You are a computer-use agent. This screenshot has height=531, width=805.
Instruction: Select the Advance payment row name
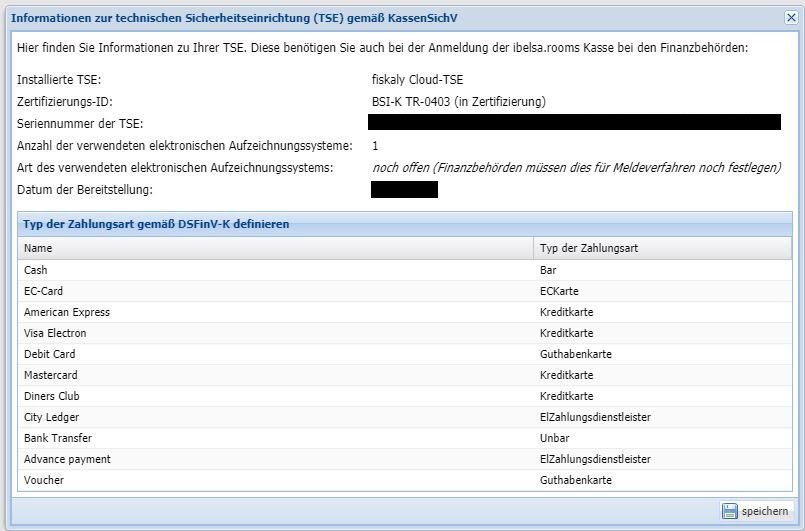[x=67, y=459]
